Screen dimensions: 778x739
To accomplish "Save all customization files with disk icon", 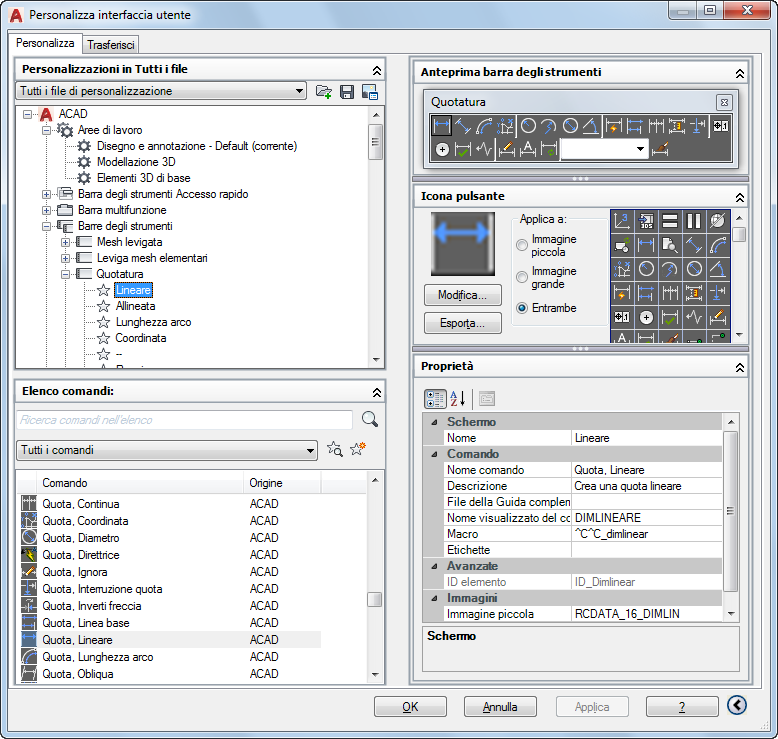I will [x=347, y=92].
